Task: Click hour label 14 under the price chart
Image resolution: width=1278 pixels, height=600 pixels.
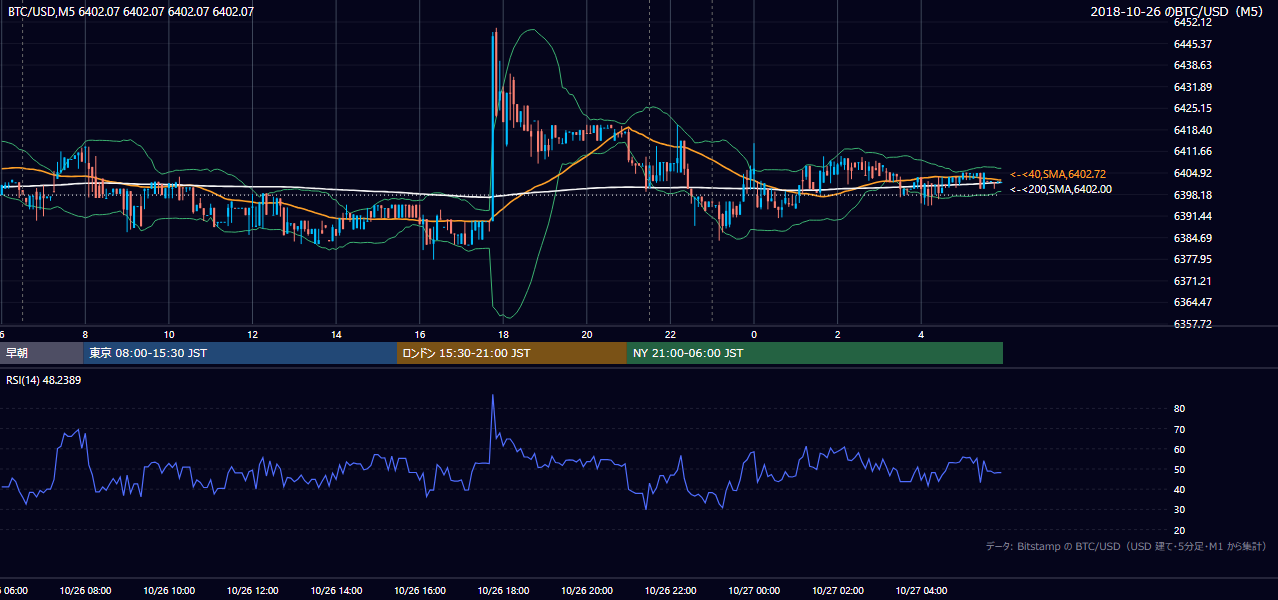Action: pyautogui.click(x=336, y=334)
